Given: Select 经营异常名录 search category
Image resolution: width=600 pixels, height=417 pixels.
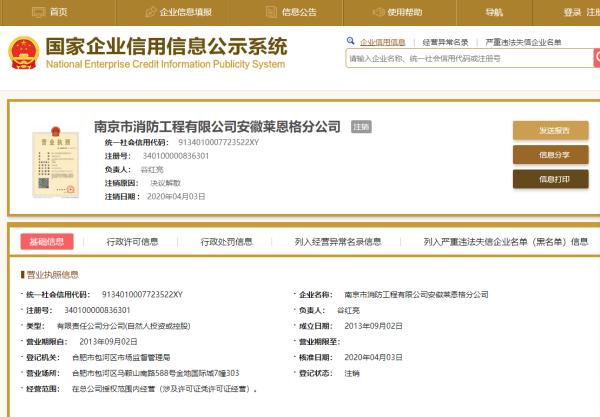Looking at the screenshot, I should point(445,42).
